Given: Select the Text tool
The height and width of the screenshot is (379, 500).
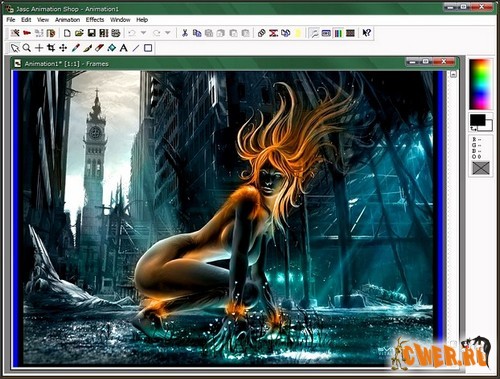Looking at the screenshot, I should pyautogui.click(x=124, y=48).
